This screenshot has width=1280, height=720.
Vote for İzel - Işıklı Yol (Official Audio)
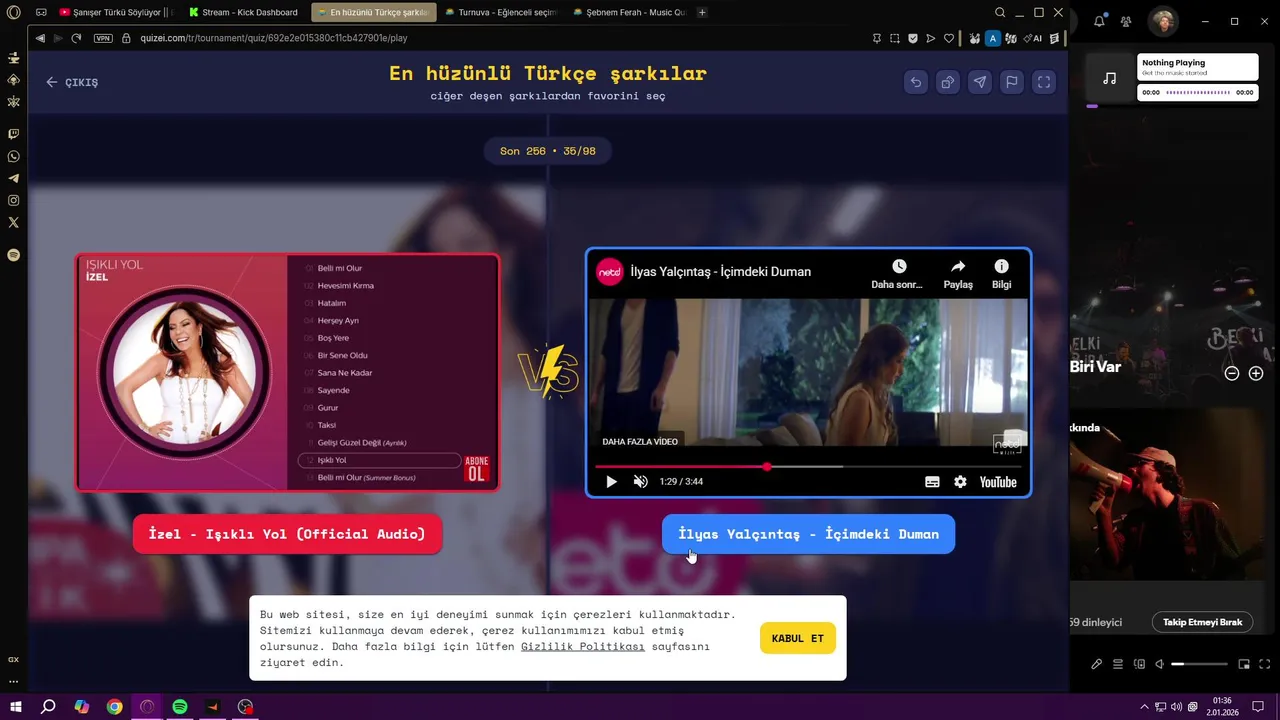click(x=287, y=534)
